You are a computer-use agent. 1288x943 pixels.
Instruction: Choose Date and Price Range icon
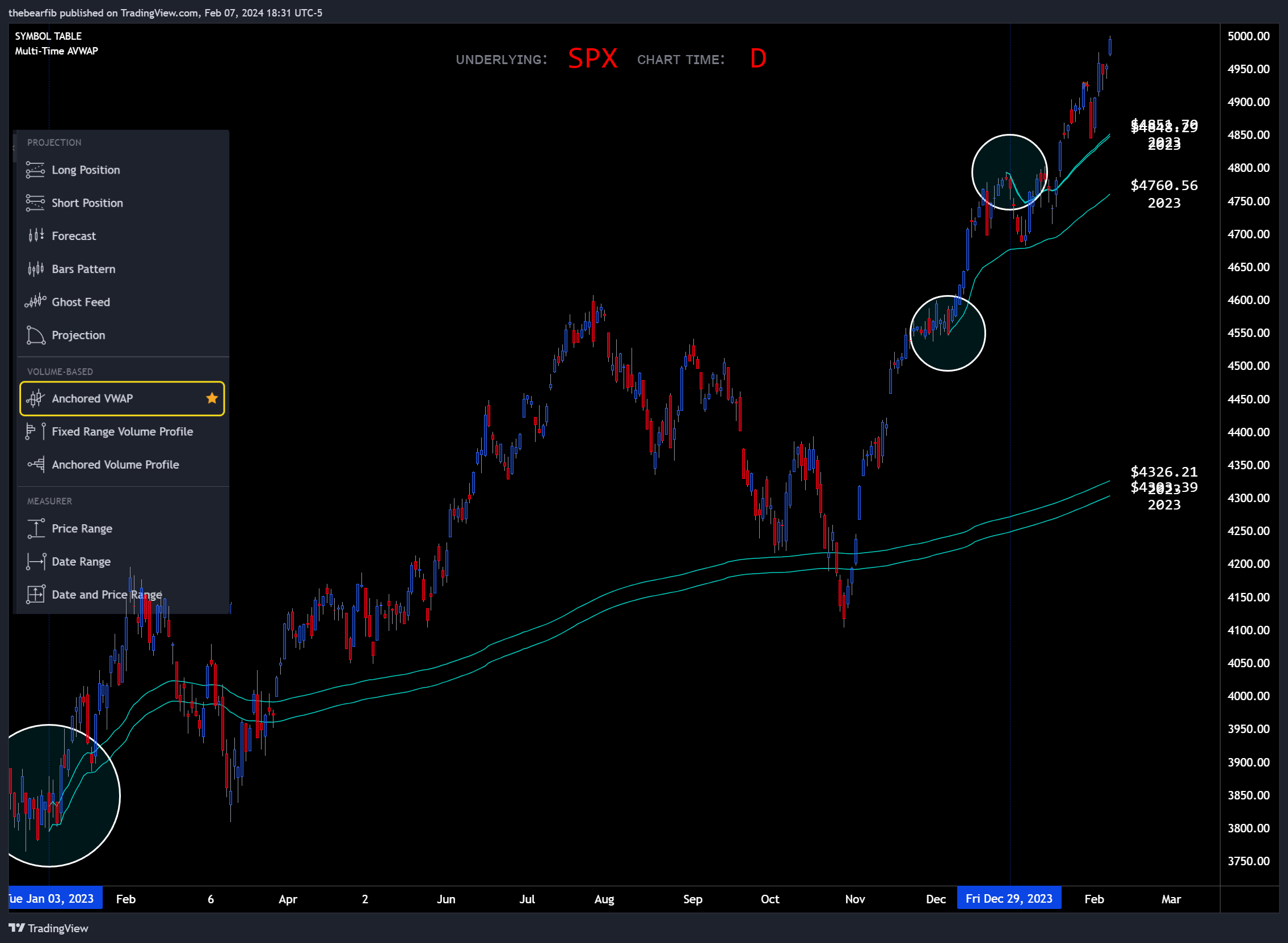pos(35,595)
